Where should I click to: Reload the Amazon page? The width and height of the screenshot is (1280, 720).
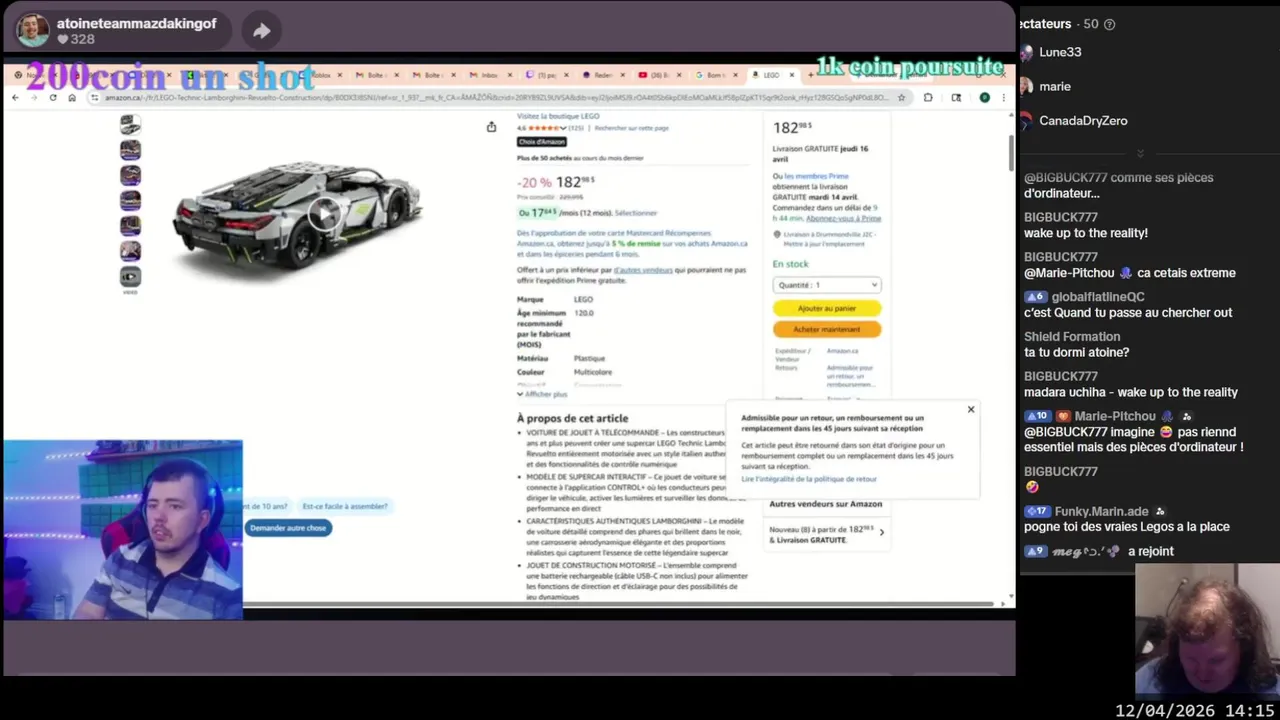coord(53,97)
